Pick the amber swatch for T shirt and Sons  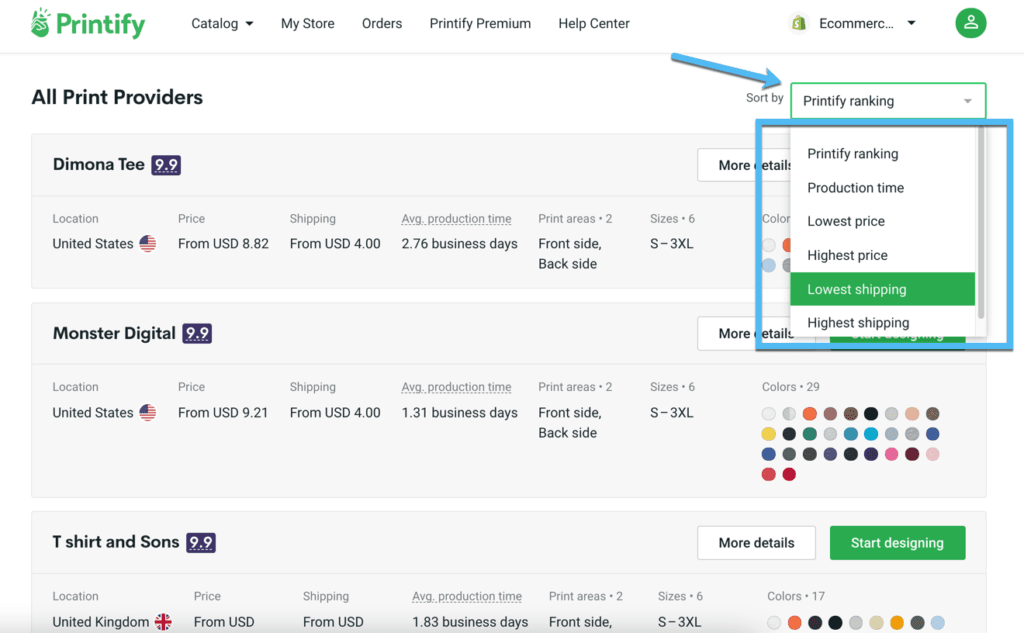[897, 623]
